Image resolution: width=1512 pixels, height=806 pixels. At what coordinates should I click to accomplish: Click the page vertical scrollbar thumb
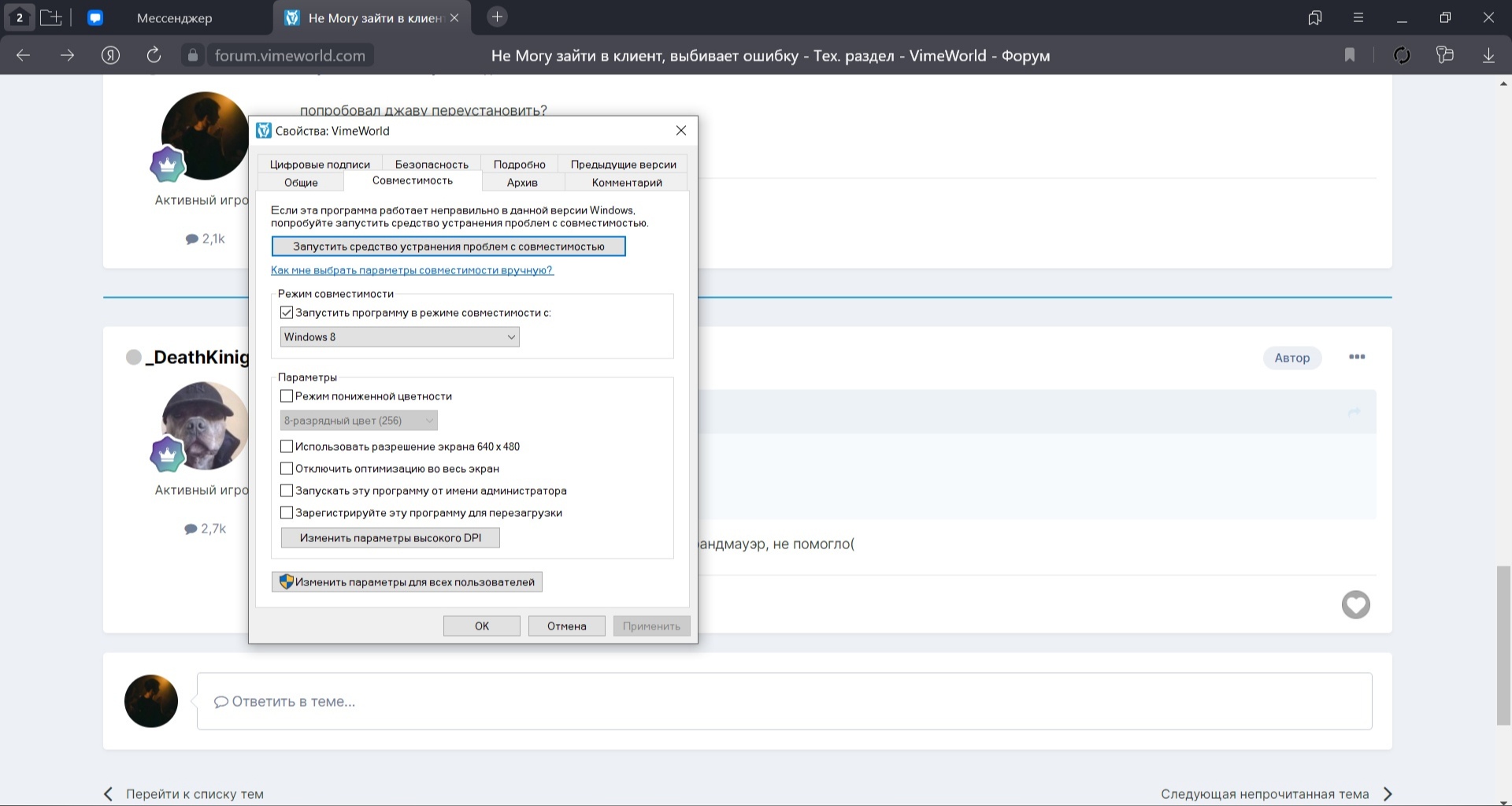(1503, 644)
